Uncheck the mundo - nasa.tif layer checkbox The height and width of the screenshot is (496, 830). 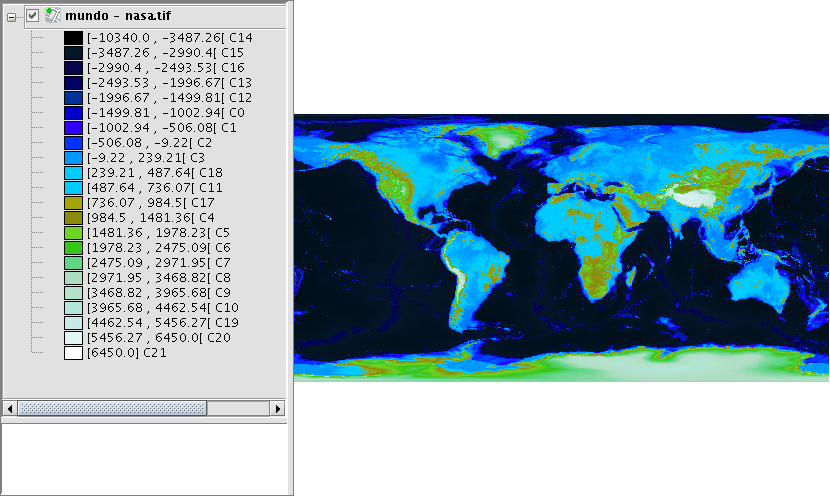click(x=33, y=16)
